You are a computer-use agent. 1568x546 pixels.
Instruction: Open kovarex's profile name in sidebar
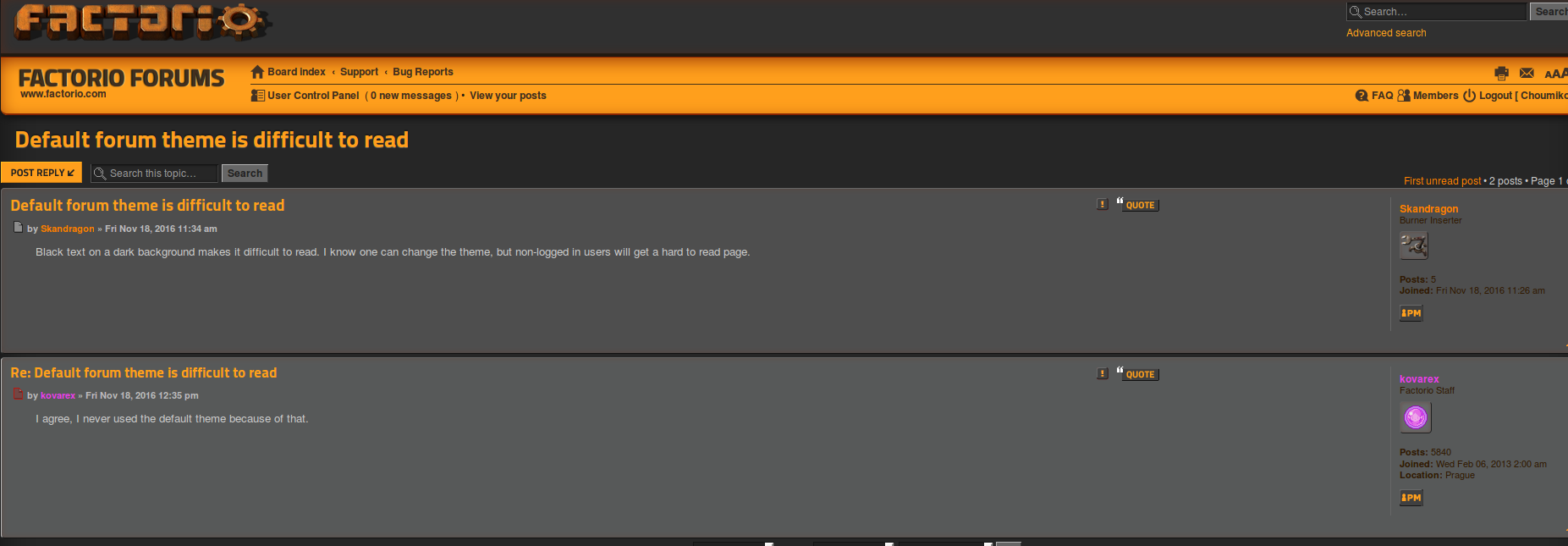coord(1419,379)
